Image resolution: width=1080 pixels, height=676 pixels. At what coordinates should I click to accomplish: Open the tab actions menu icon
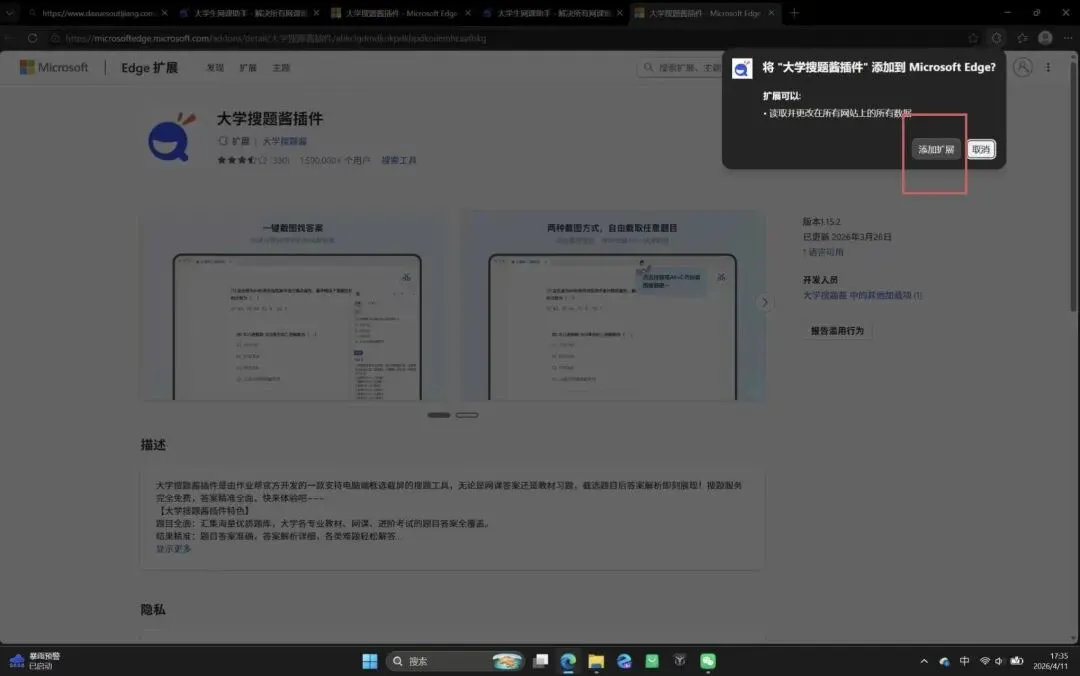[10, 12]
